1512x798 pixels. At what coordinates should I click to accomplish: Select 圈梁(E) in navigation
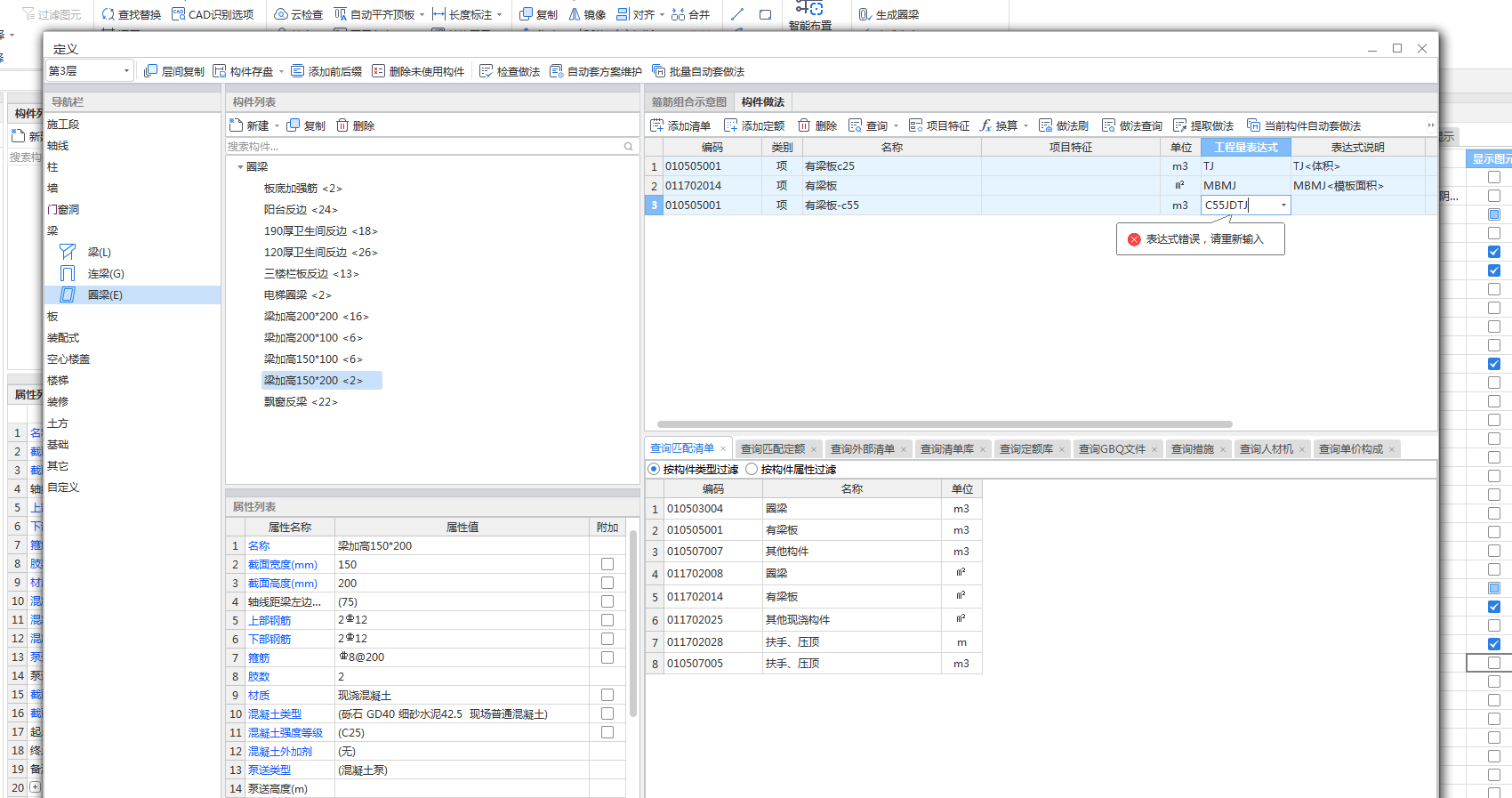coord(105,294)
